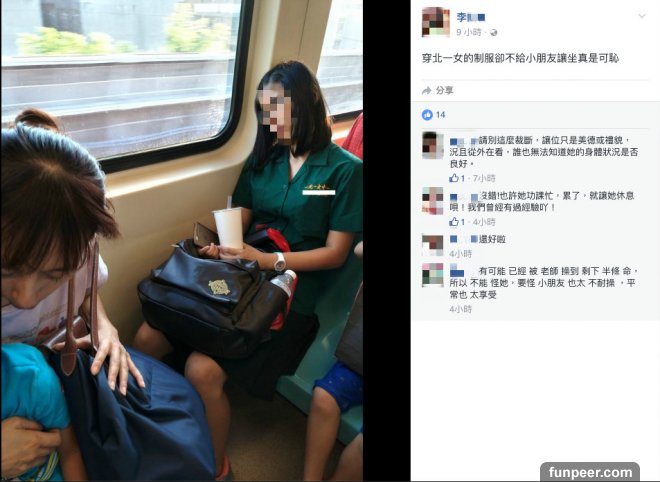660x482 pixels.
Task: Click the 分享 share button text
Action: 444,91
